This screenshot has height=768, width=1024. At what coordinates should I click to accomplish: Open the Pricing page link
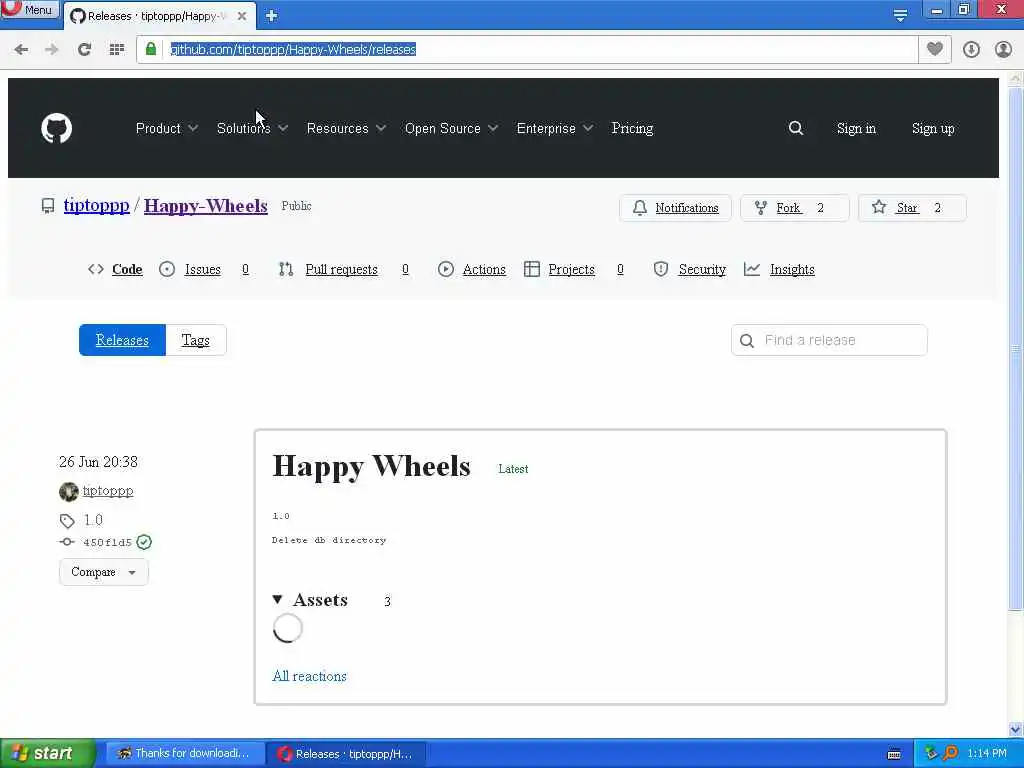click(632, 129)
